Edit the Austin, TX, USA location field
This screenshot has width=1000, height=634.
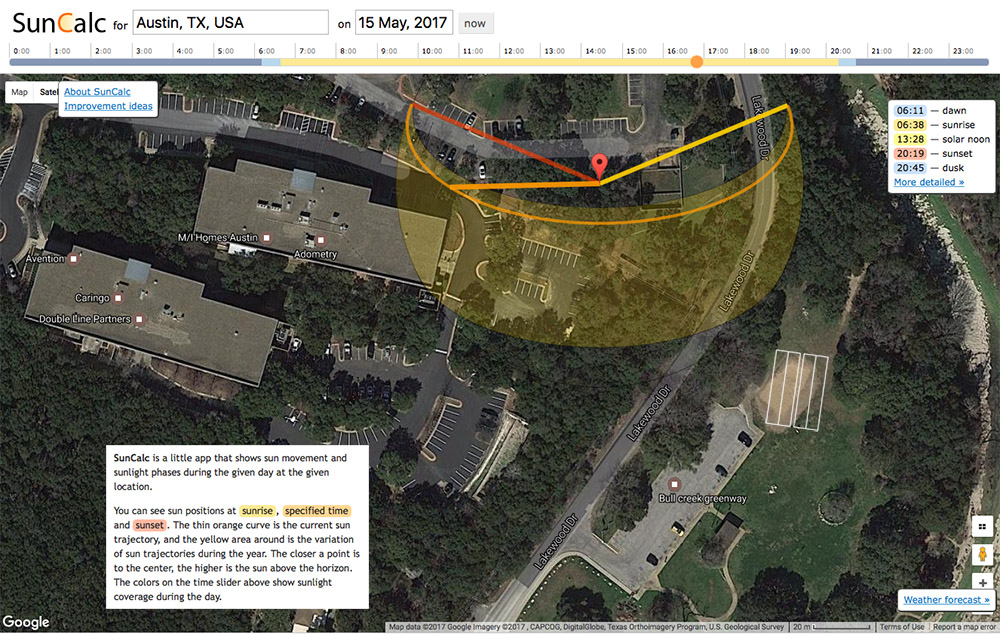(x=230, y=23)
